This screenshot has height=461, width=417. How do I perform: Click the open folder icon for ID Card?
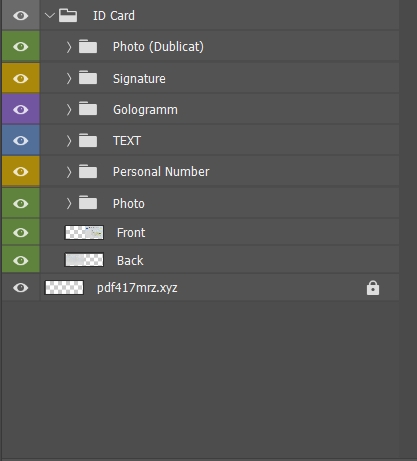click(x=68, y=16)
